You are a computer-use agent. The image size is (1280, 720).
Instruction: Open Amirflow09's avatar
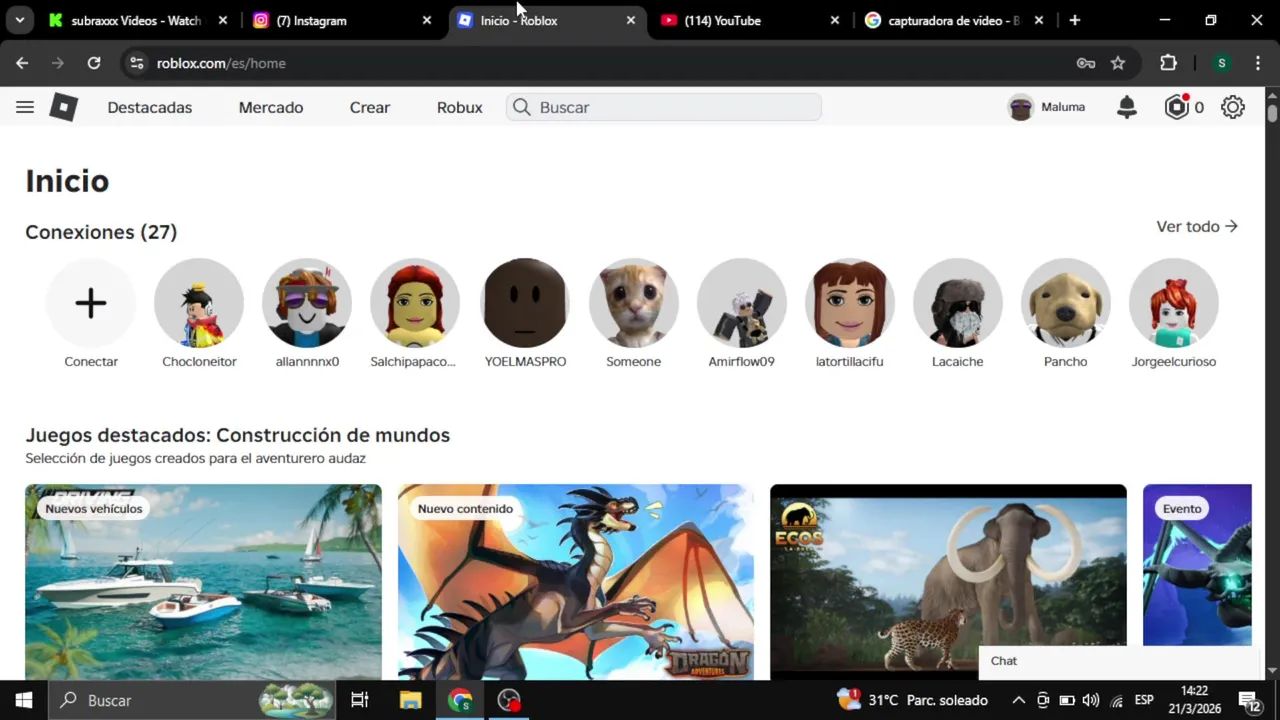(x=742, y=303)
